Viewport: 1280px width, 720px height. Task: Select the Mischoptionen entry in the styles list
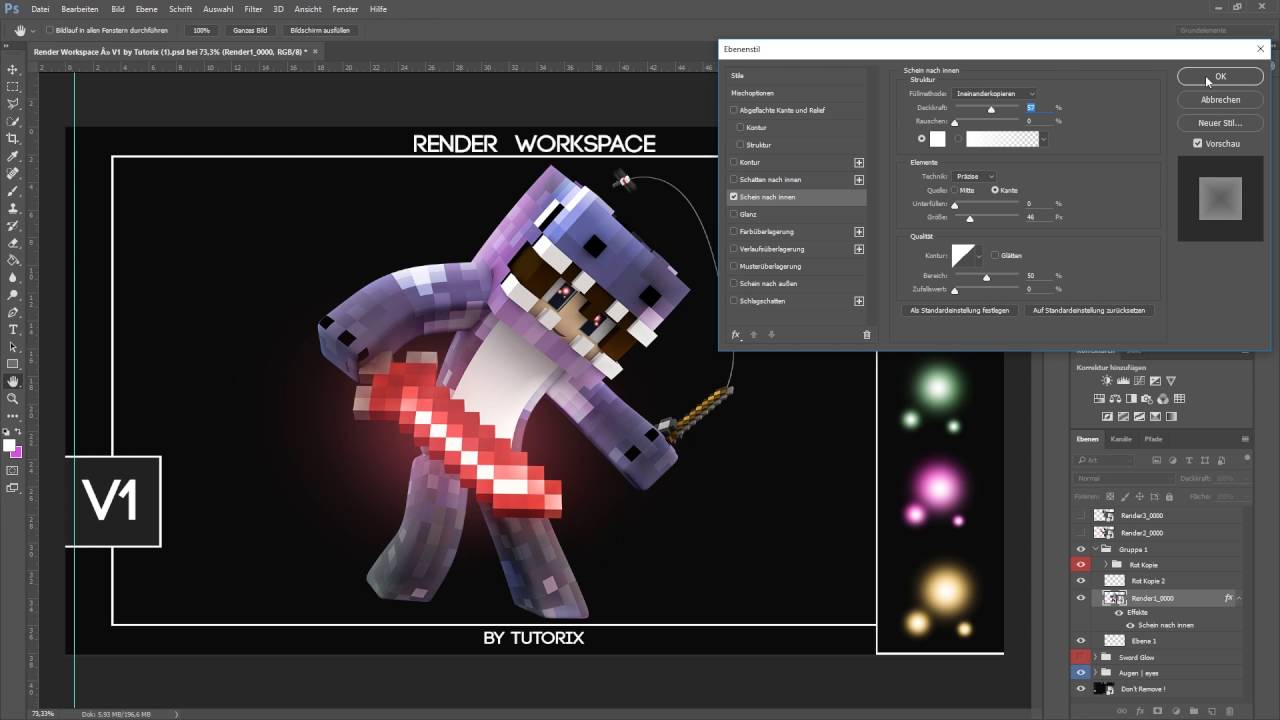click(797, 92)
